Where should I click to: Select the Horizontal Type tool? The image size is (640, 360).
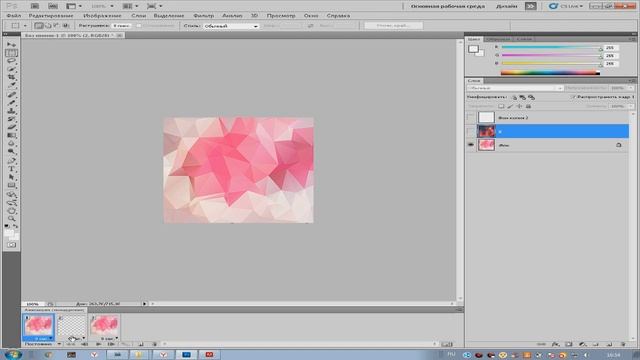pyautogui.click(x=11, y=169)
